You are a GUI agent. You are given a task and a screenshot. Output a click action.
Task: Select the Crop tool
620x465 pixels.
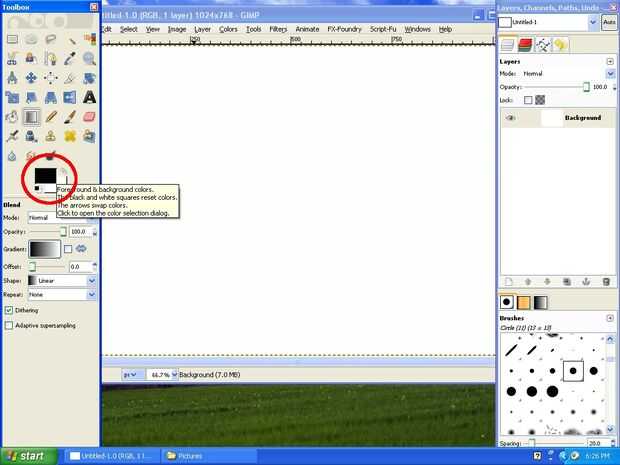pos(70,78)
